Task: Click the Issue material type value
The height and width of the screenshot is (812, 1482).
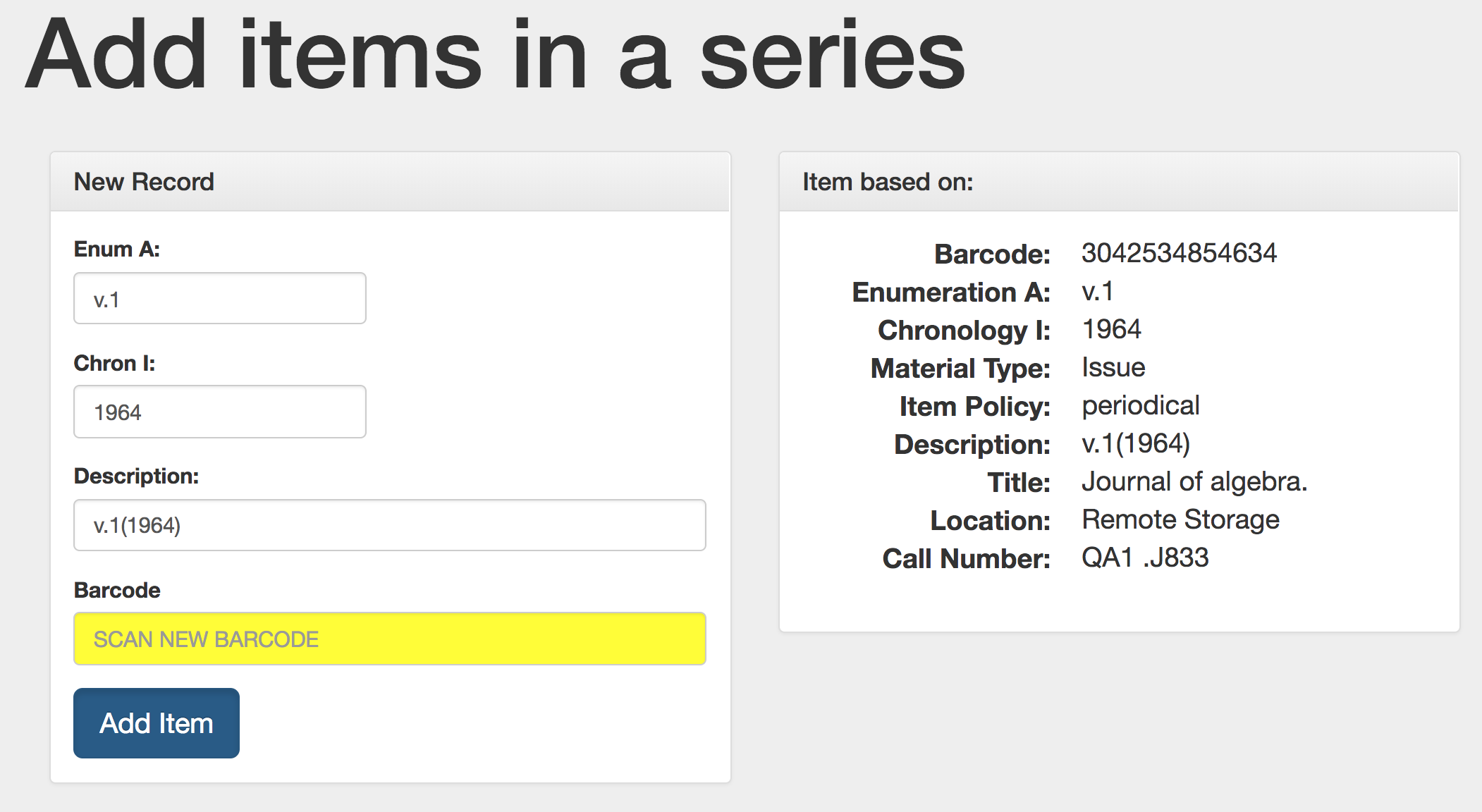Action: [x=1113, y=367]
